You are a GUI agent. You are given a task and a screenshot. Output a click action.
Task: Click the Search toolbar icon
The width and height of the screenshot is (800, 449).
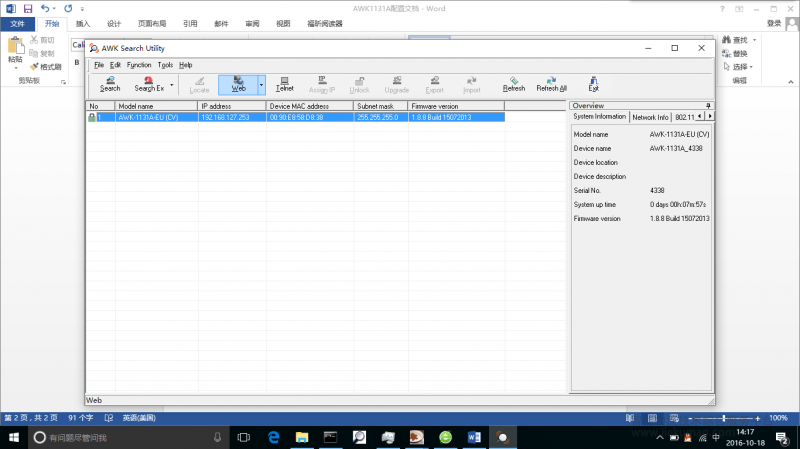(110, 85)
